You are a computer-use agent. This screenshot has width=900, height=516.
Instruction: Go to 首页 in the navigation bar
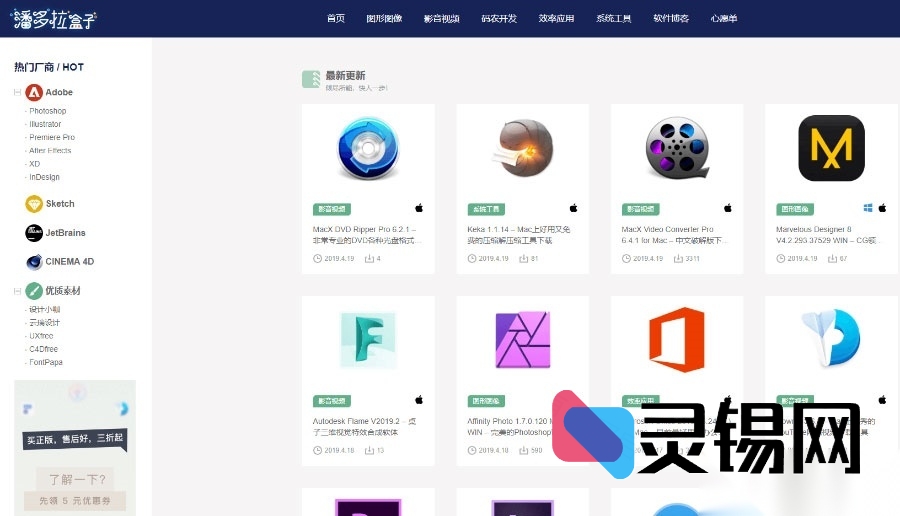(x=336, y=18)
